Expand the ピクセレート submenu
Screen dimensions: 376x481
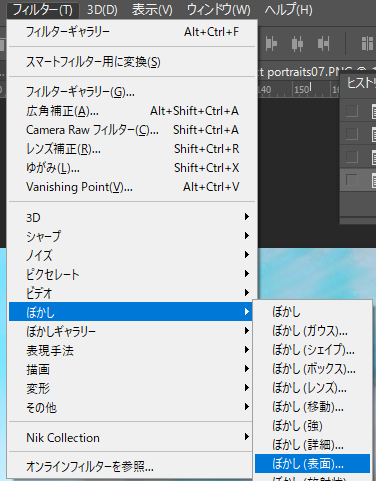pos(132,274)
